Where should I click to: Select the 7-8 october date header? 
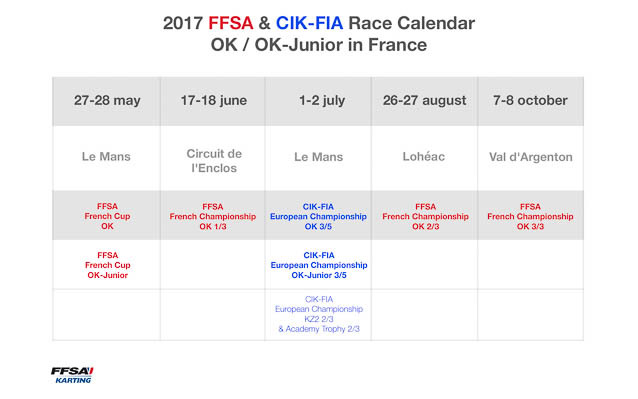530,100
